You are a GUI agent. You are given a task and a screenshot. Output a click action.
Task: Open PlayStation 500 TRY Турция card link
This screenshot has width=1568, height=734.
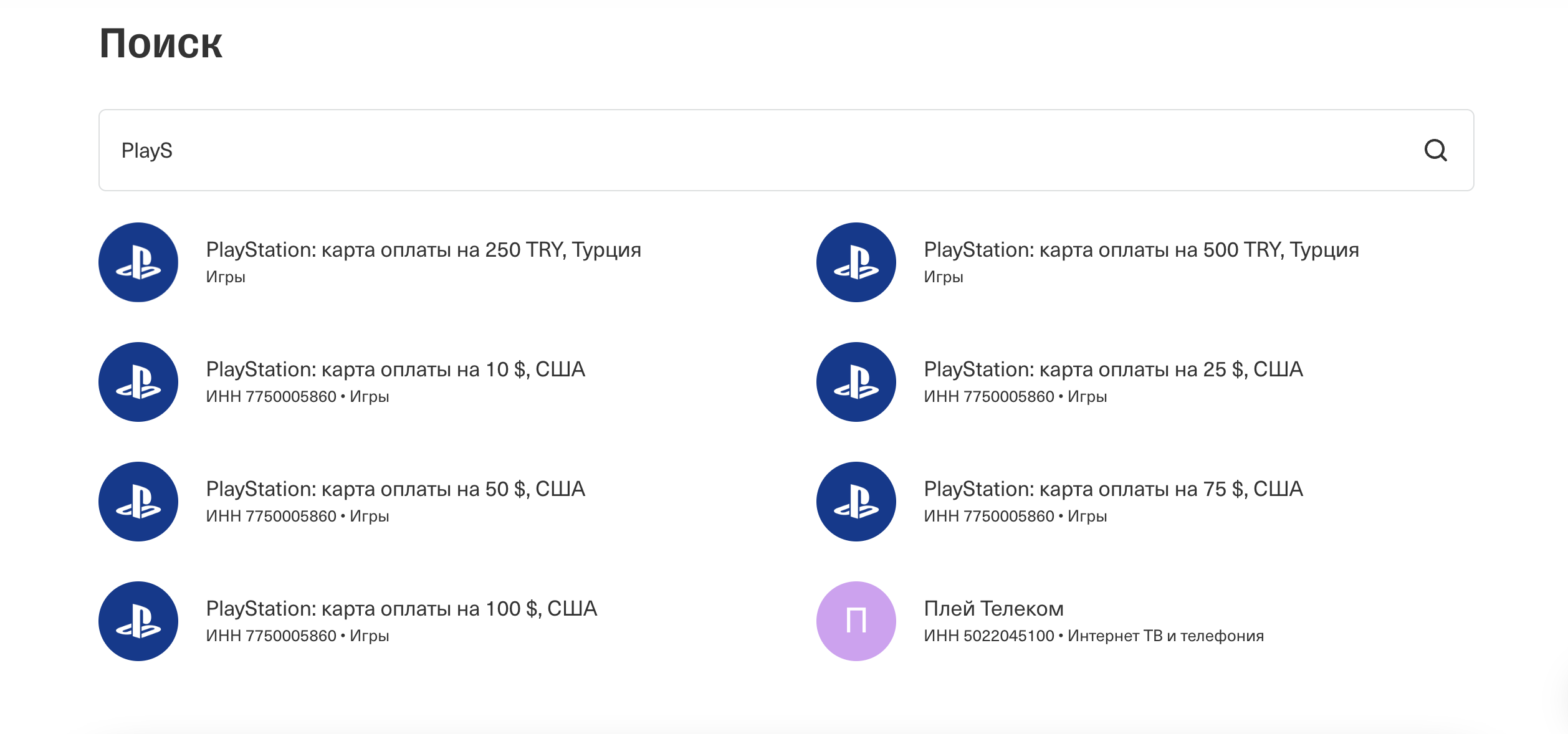click(1141, 250)
